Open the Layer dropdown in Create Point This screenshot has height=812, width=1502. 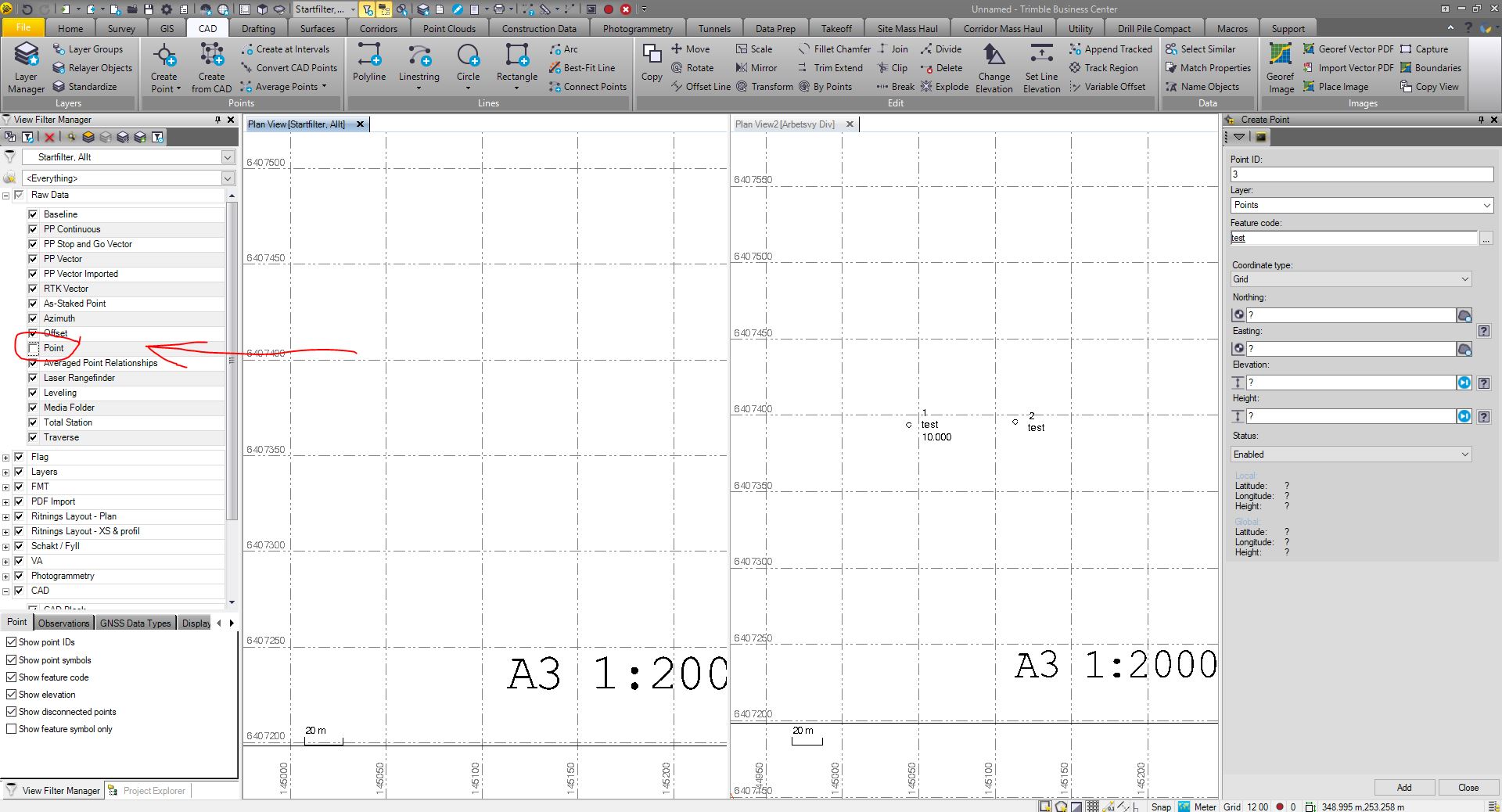click(1362, 205)
